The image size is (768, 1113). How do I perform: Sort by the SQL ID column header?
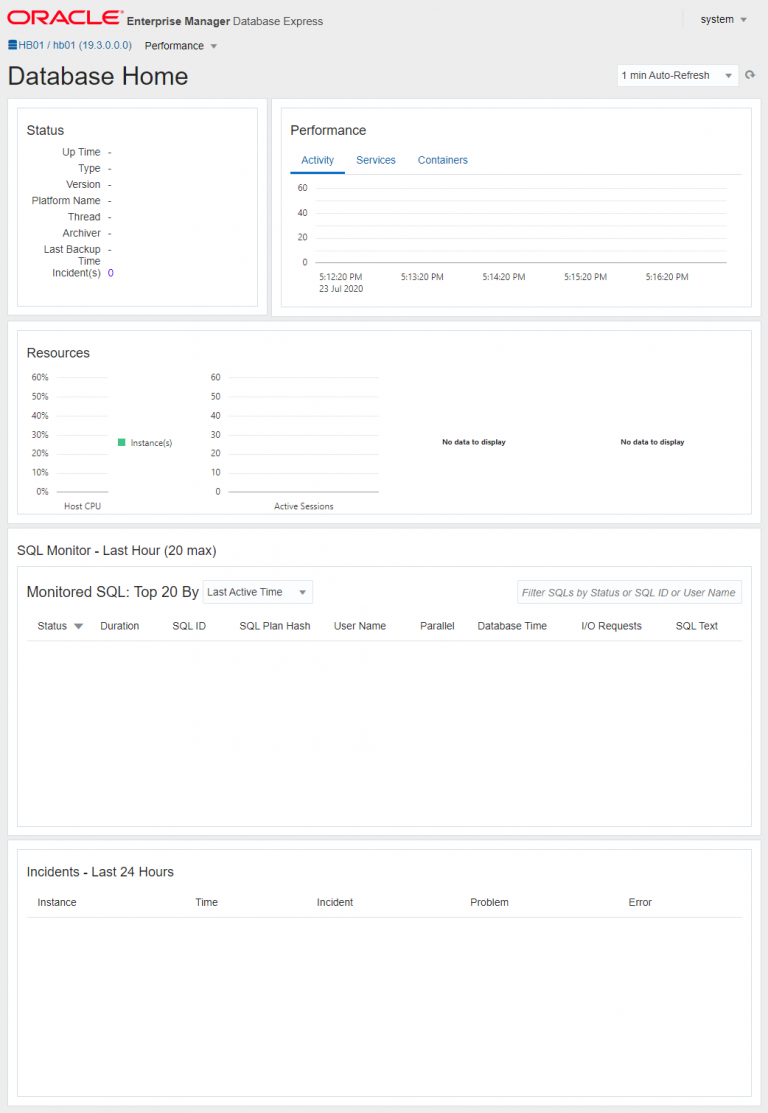pyautogui.click(x=189, y=626)
